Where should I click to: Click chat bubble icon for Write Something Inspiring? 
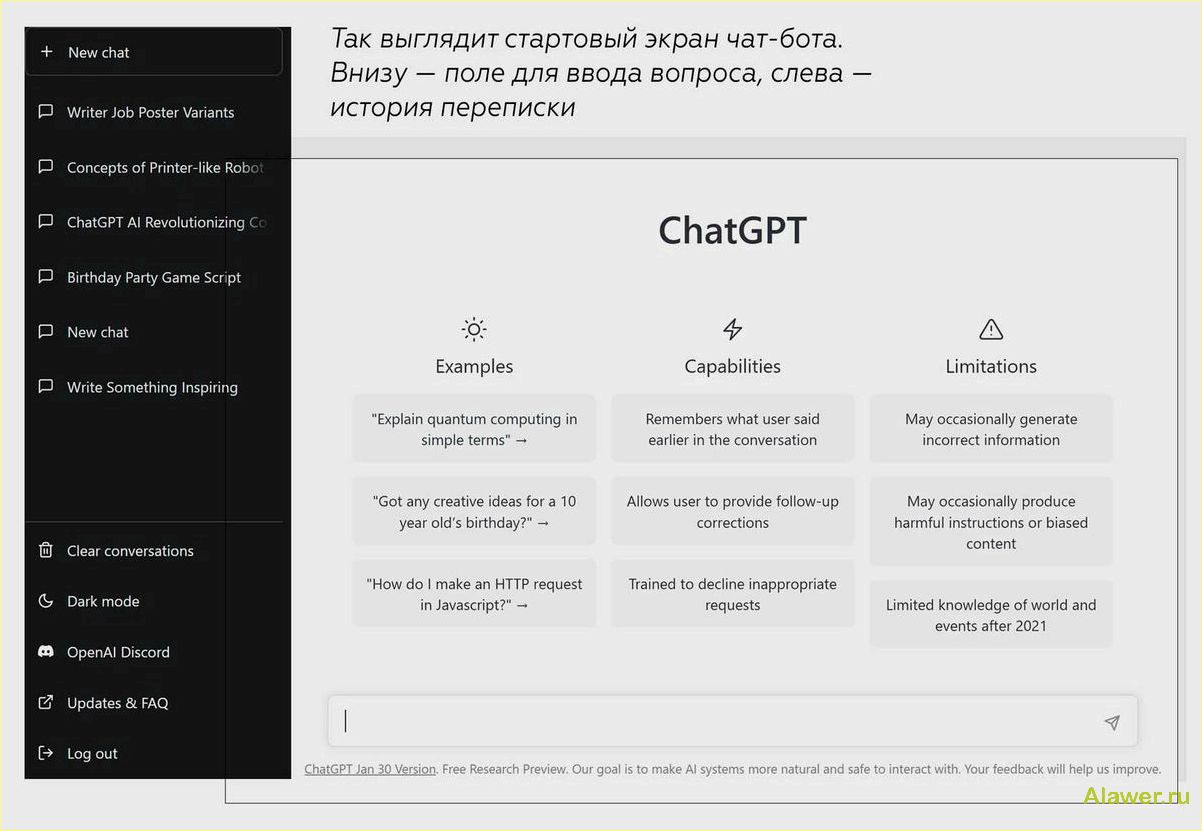45,387
